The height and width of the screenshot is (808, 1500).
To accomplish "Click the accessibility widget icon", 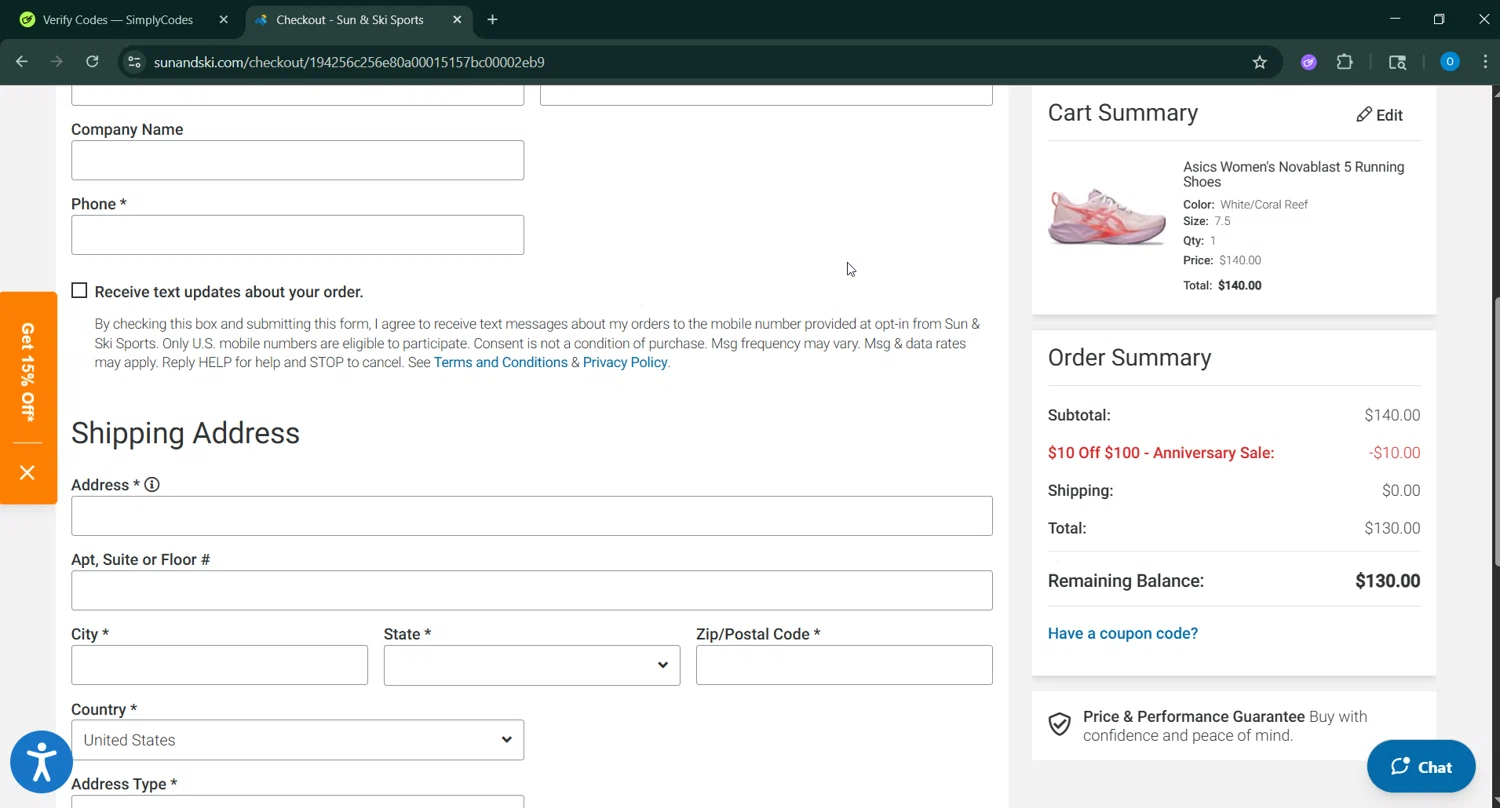I will pyautogui.click(x=42, y=762).
